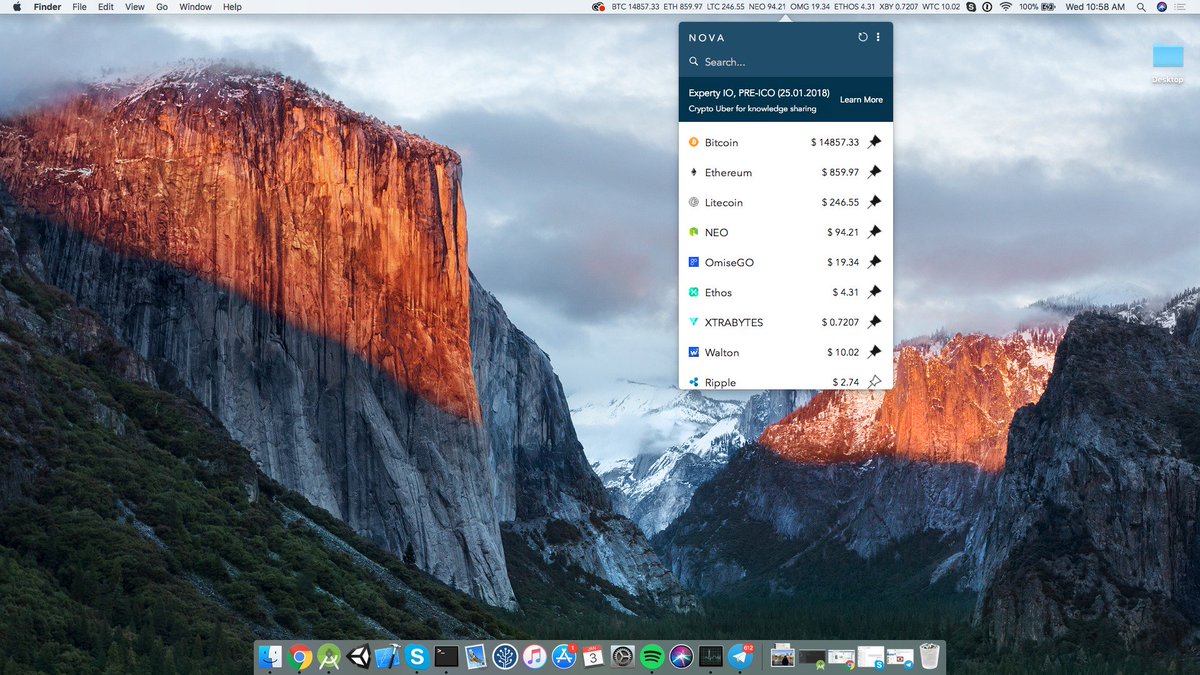
Task: Click the OmiseGO coin icon
Action: pos(694,262)
